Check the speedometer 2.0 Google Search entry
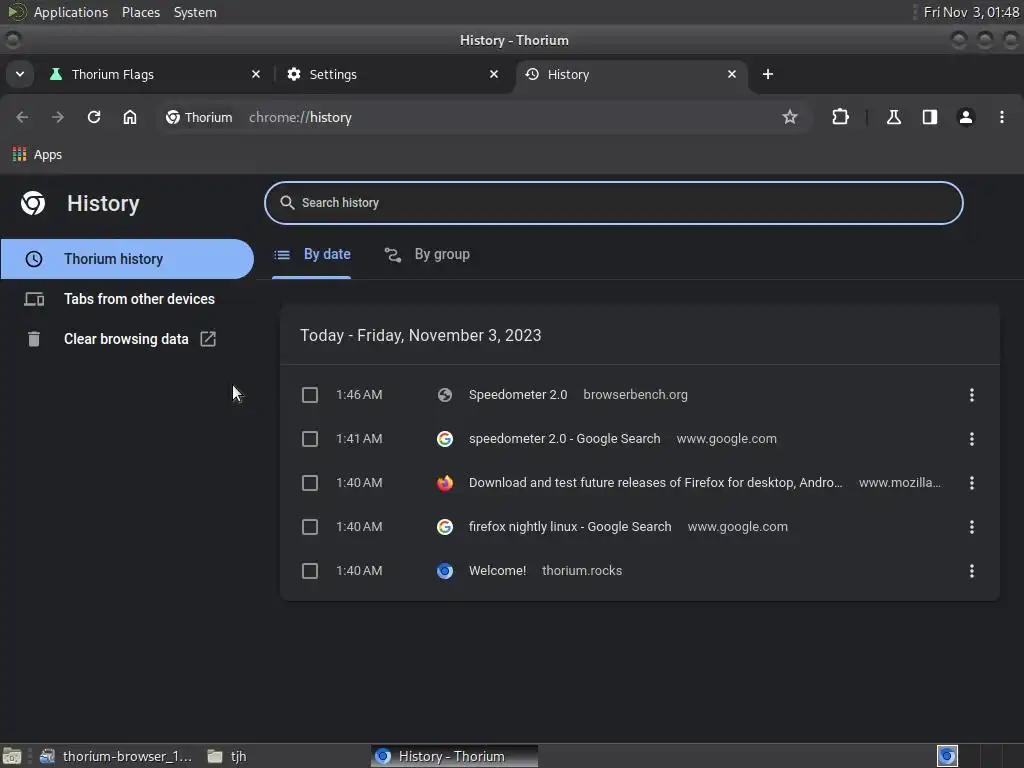 click(310, 439)
